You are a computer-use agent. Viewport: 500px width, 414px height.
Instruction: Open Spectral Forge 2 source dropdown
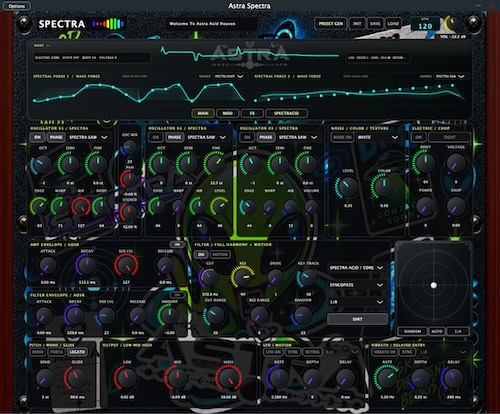coord(450,76)
